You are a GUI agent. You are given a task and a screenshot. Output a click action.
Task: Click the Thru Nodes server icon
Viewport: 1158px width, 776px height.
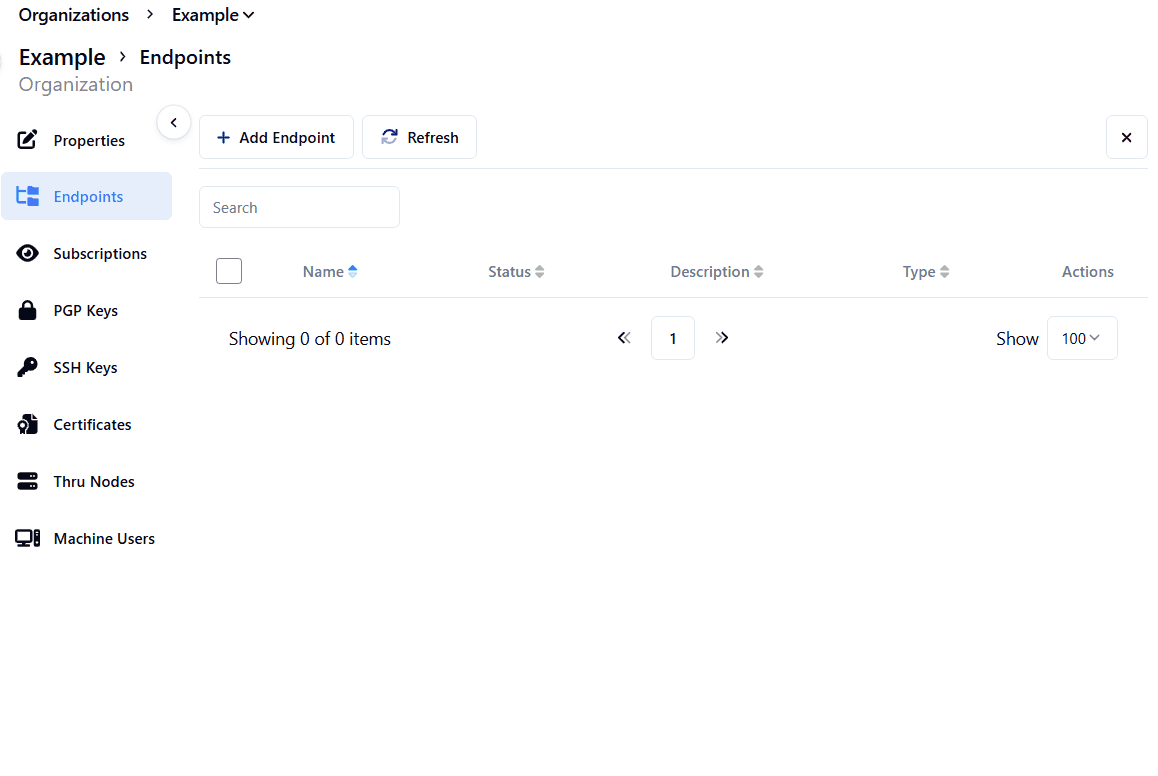click(x=28, y=482)
